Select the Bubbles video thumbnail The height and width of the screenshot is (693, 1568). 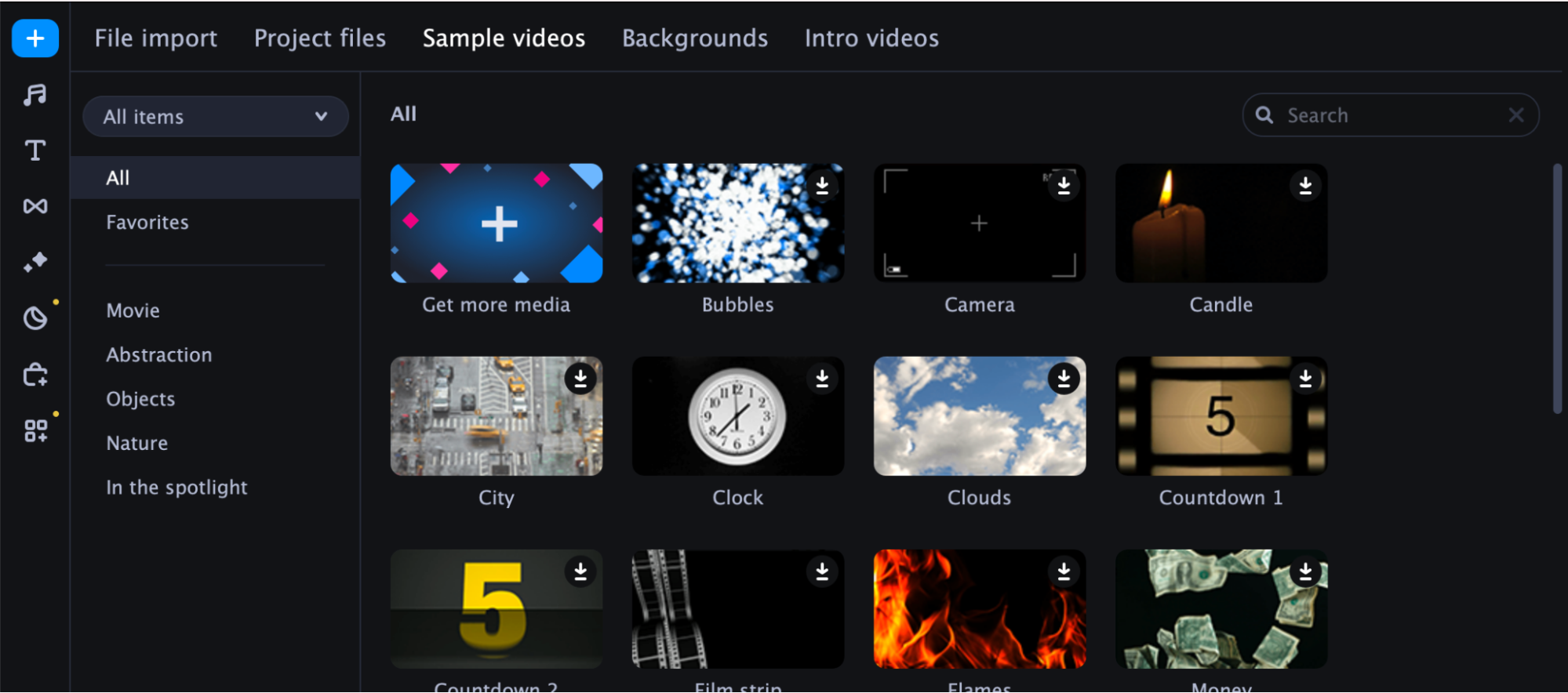[738, 223]
